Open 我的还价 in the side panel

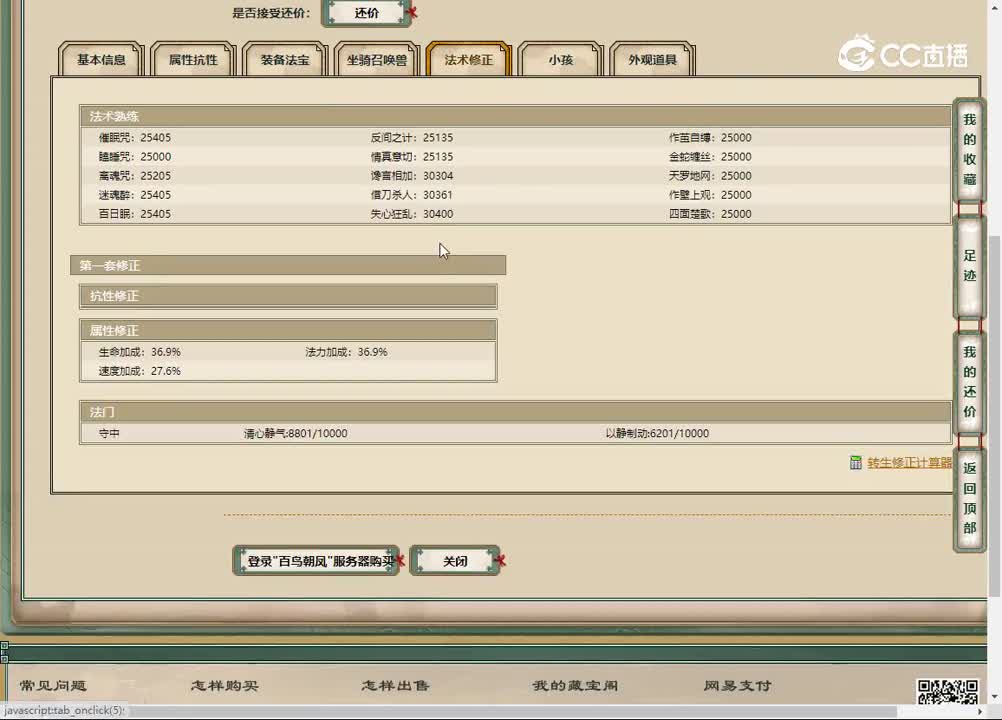[x=969, y=382]
